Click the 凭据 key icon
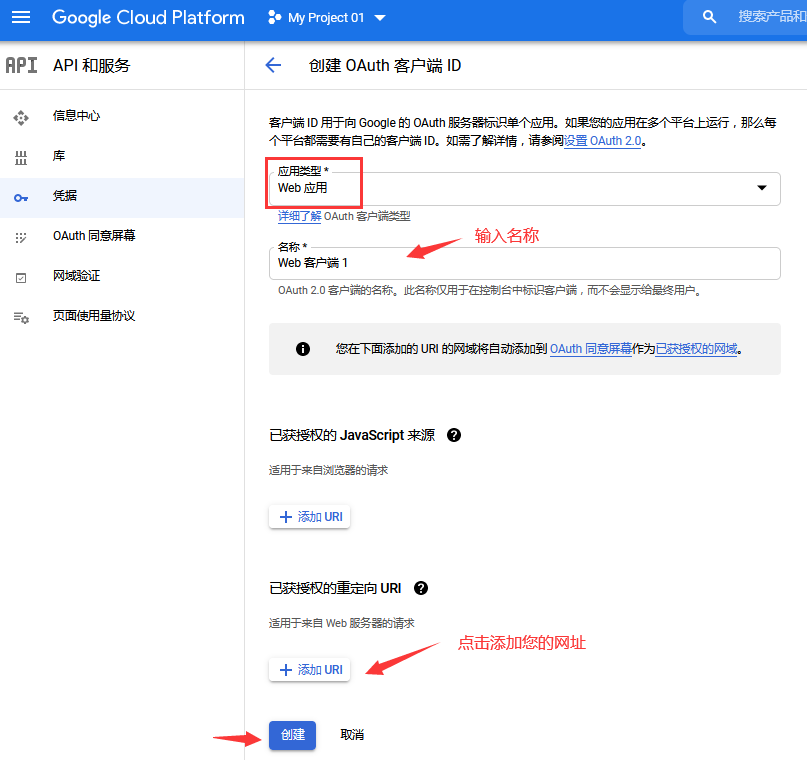Image resolution: width=807 pixels, height=760 pixels. click(21, 198)
